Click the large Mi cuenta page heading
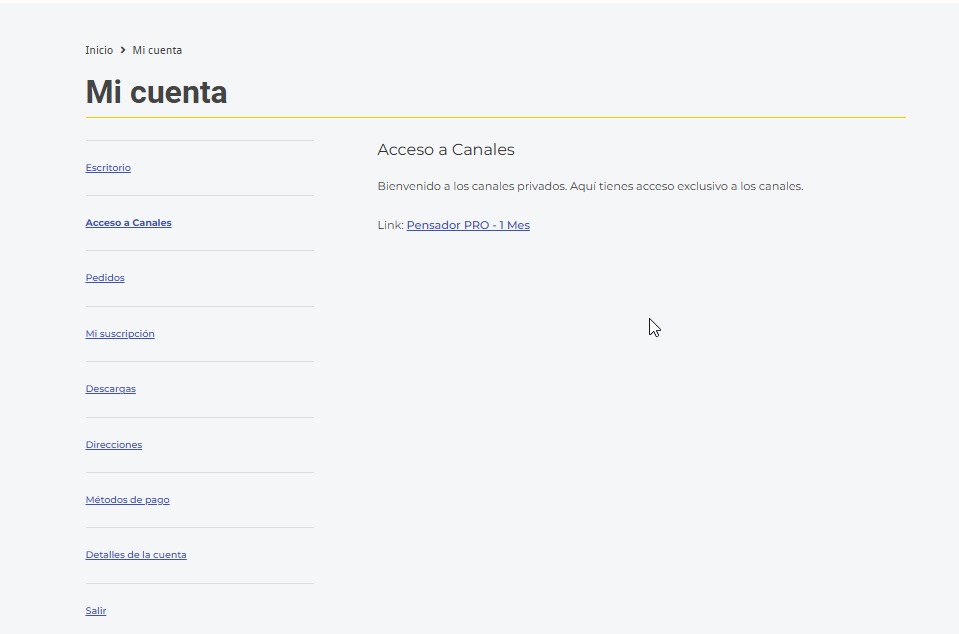This screenshot has width=959, height=634. point(156,93)
